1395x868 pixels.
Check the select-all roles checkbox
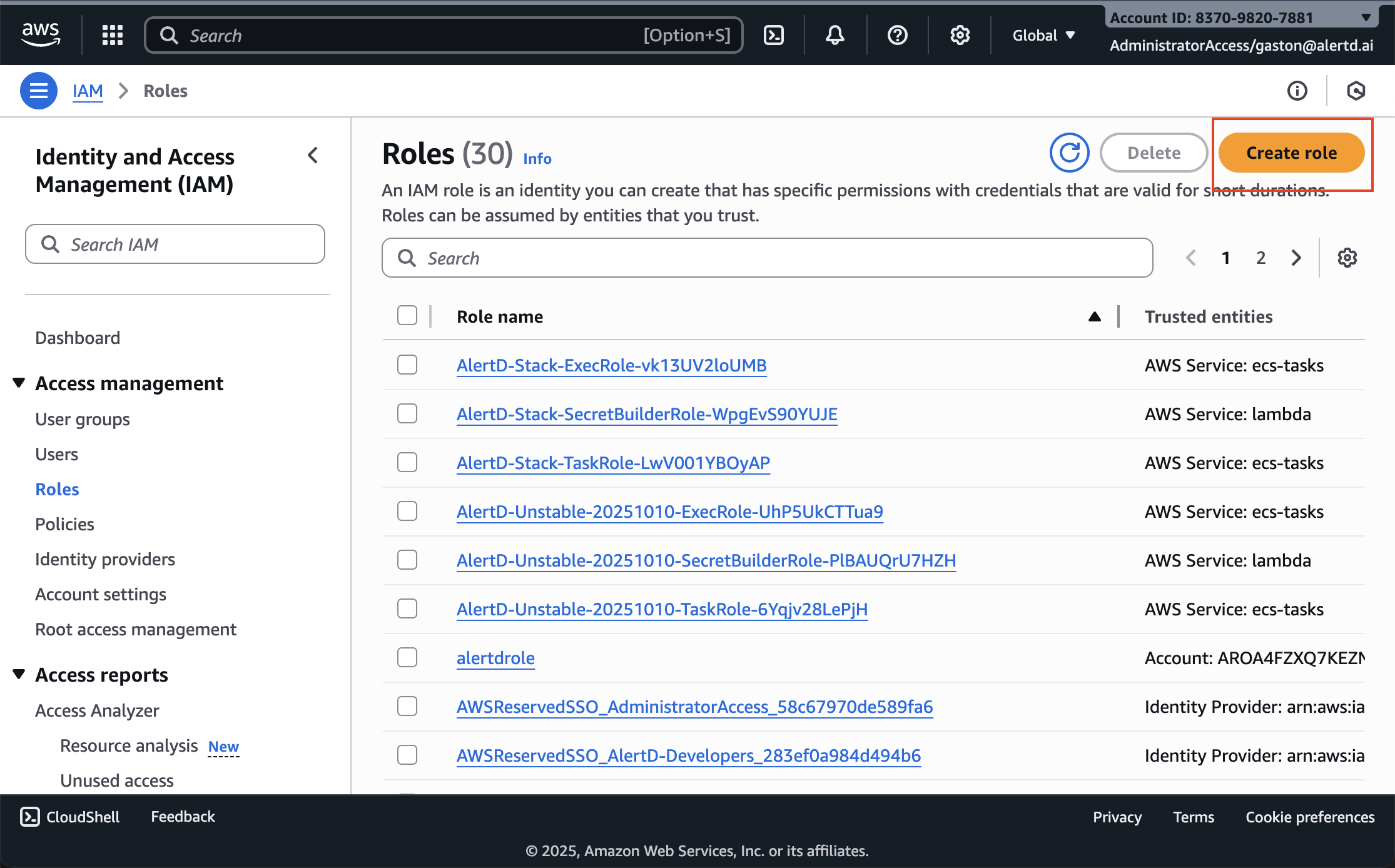tap(407, 316)
